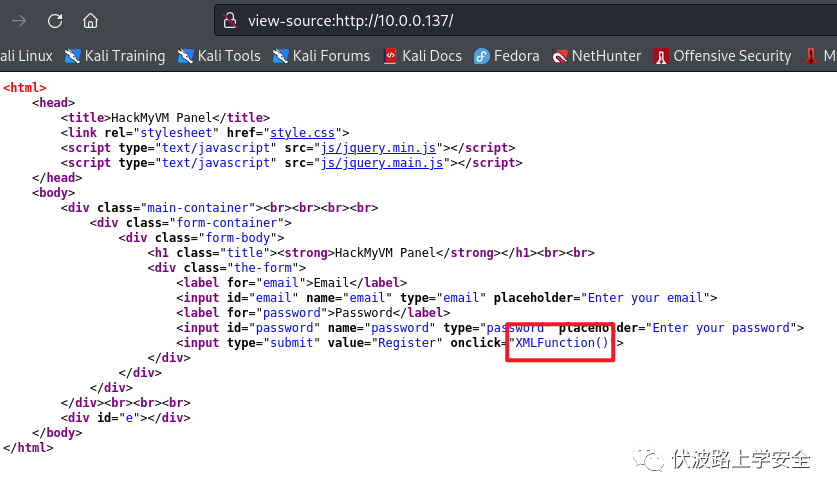Click the browser forward arrow
The image size is (837, 495).
click(x=19, y=21)
